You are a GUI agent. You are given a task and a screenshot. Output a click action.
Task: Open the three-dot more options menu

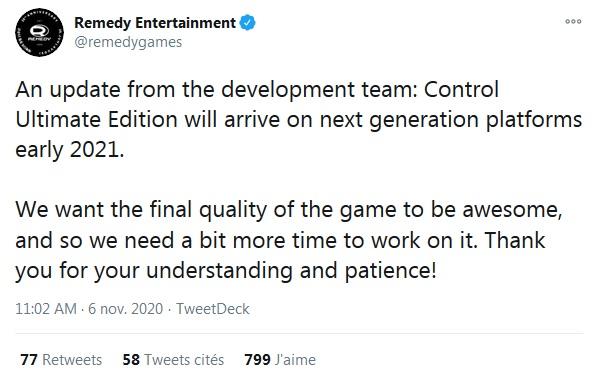pyautogui.click(x=573, y=21)
